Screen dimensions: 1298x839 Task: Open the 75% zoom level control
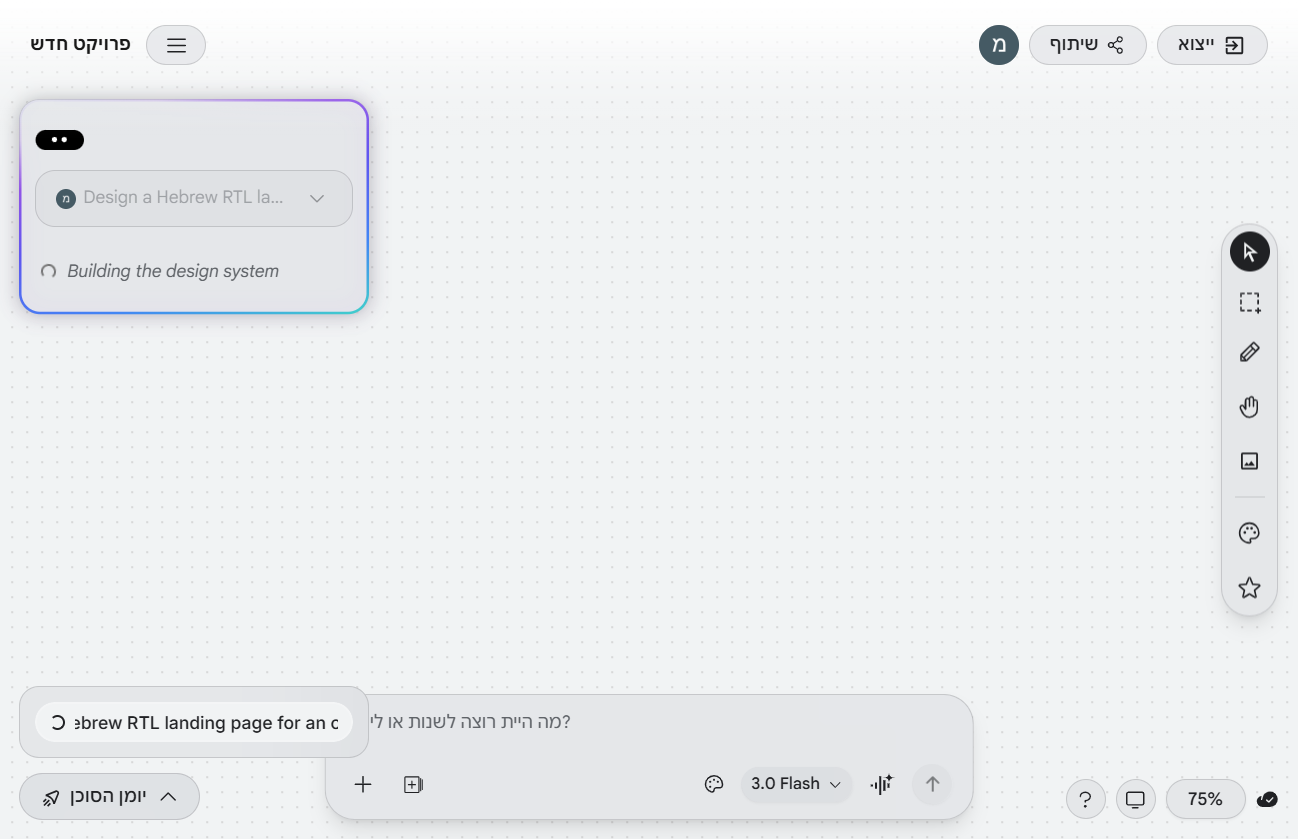pyautogui.click(x=1205, y=799)
